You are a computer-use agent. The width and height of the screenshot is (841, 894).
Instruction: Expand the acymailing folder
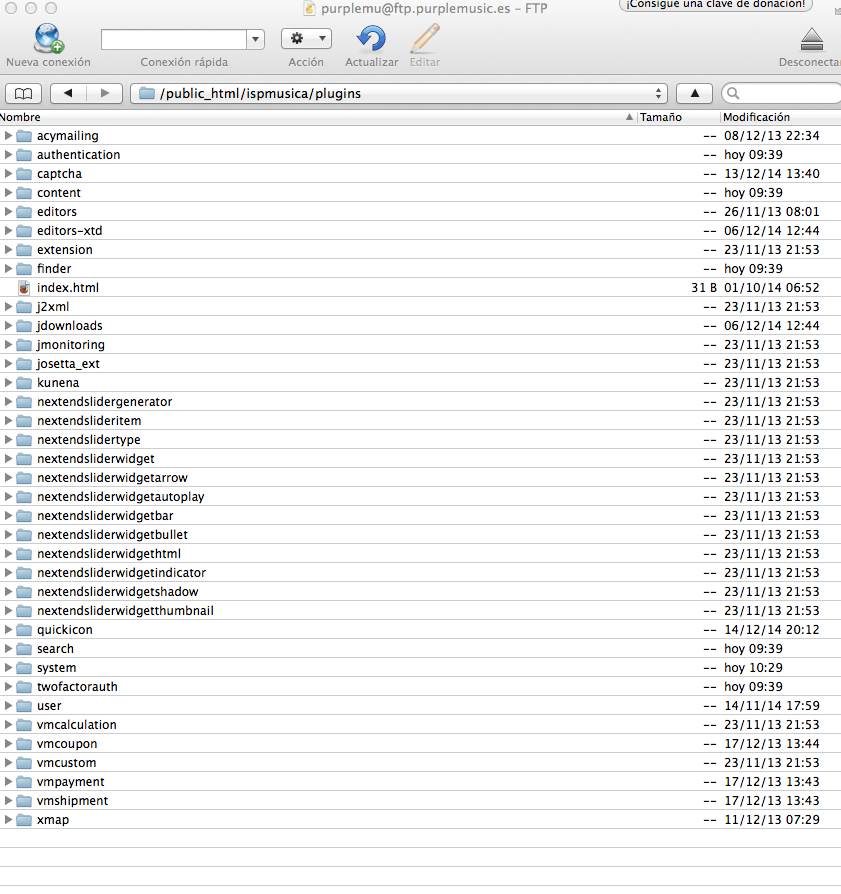pyautogui.click(x=8, y=136)
